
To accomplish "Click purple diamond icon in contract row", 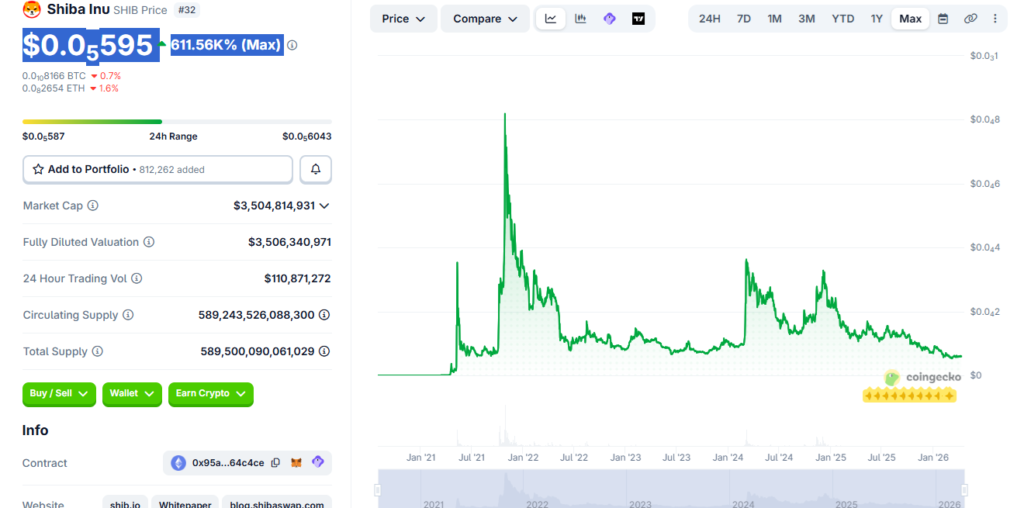I will point(318,462).
